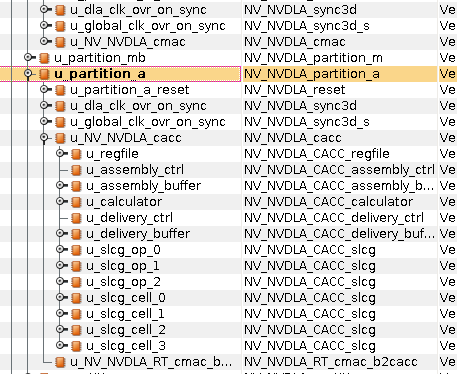Click the instance icon beside u_regfile

[76, 154]
